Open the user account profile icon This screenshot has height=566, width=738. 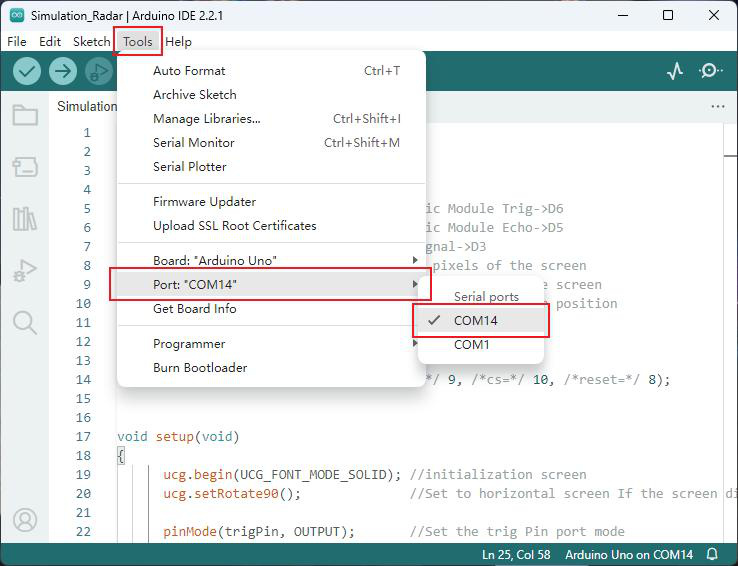(25, 520)
